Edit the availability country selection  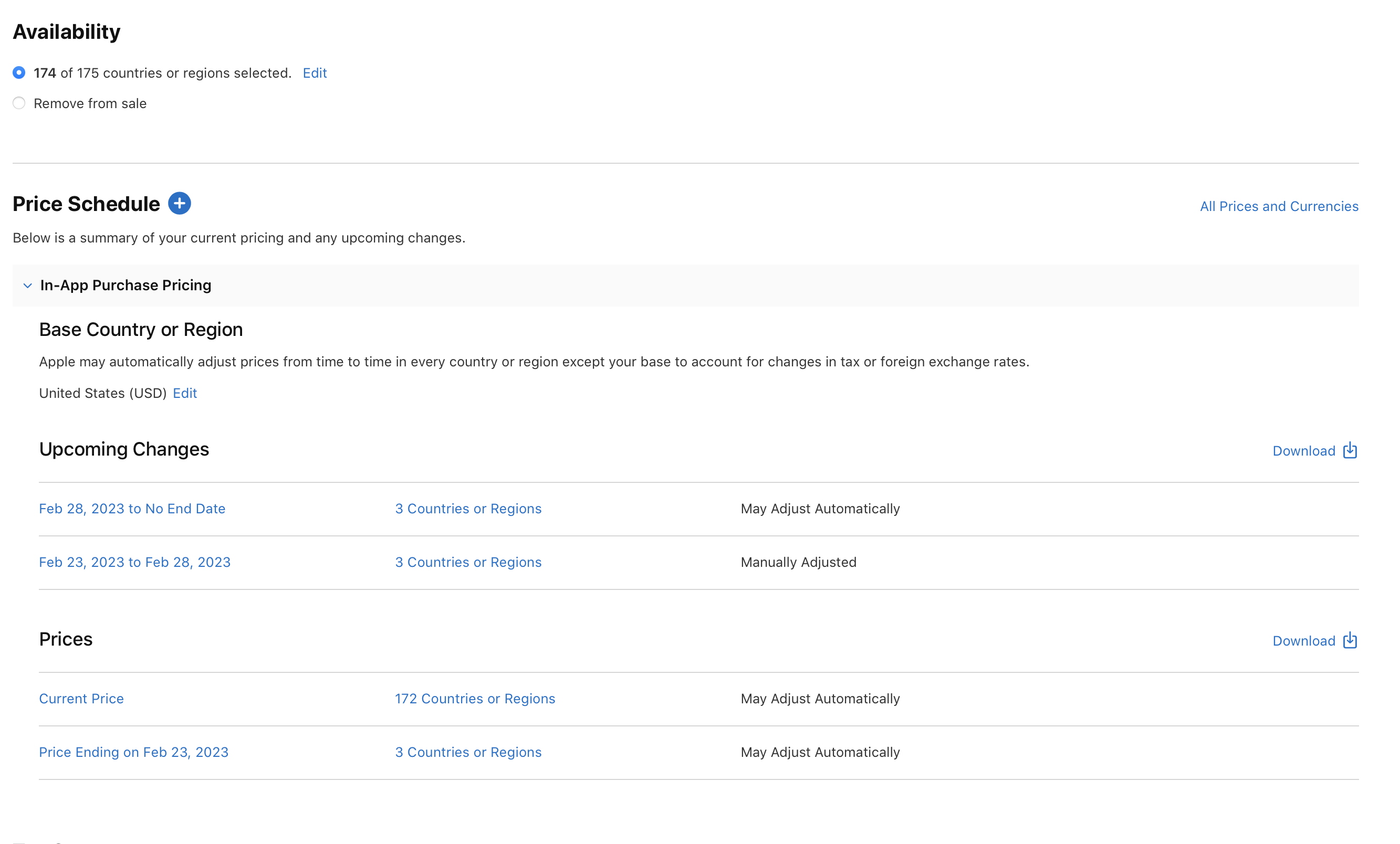click(314, 73)
